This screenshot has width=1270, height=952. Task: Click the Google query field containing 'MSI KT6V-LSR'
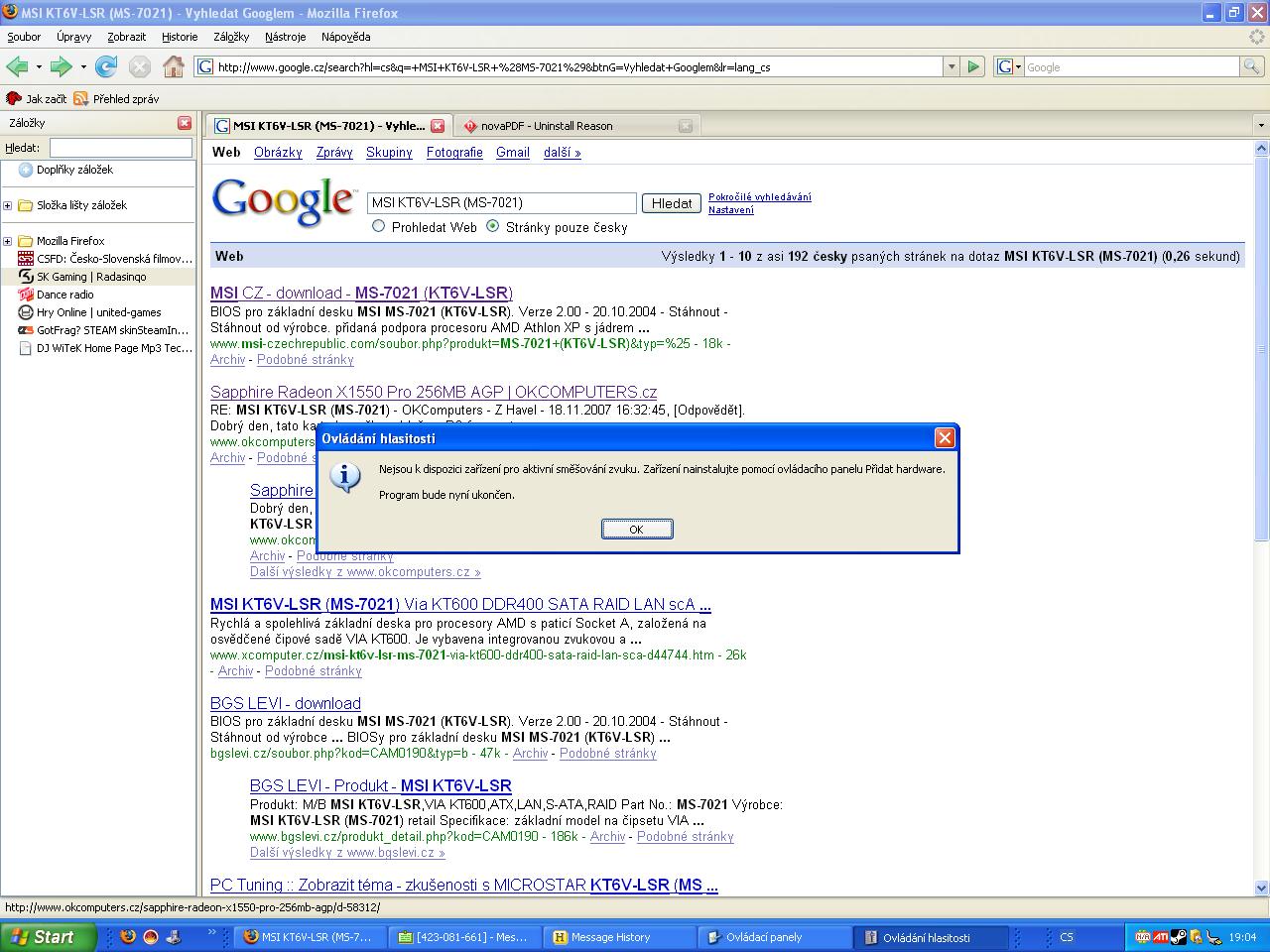(502, 203)
